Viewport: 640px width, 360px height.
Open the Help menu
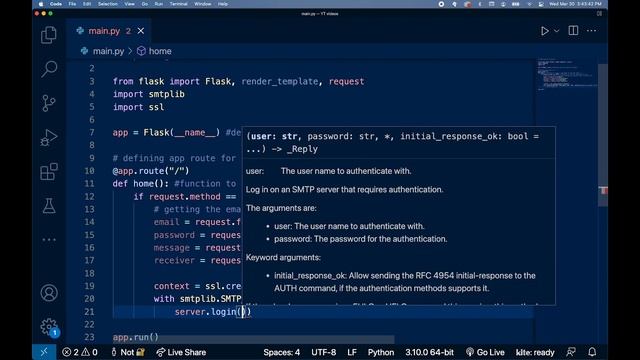(x=223, y=4)
